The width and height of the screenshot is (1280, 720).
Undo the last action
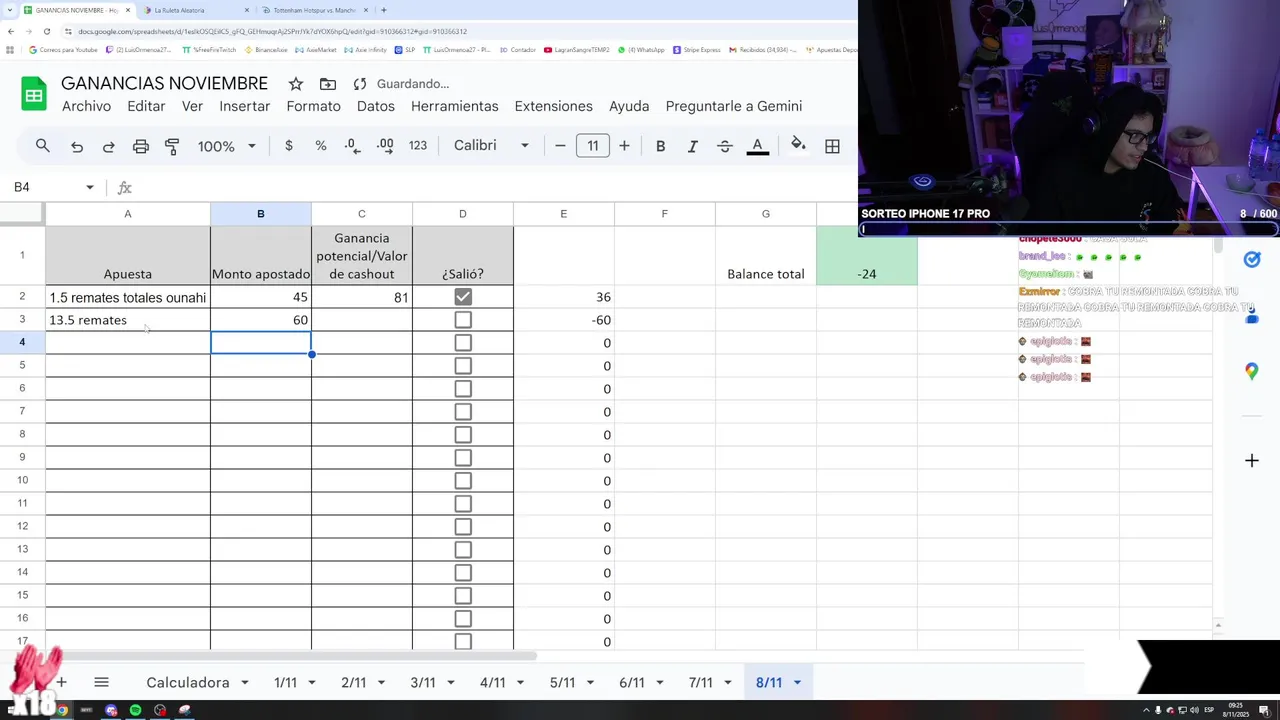pyautogui.click(x=77, y=146)
